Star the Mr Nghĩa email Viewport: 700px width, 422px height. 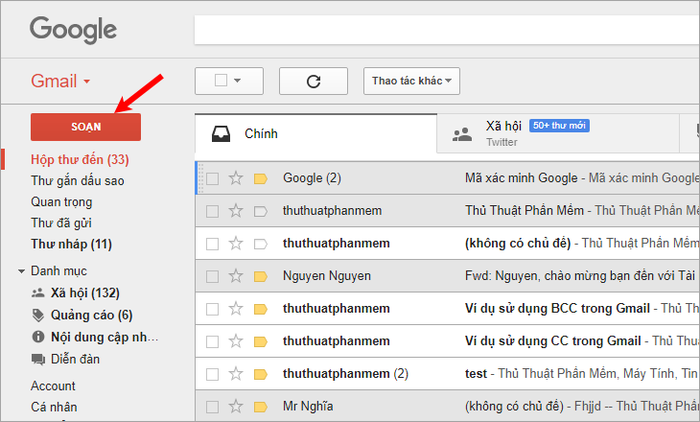(236, 406)
